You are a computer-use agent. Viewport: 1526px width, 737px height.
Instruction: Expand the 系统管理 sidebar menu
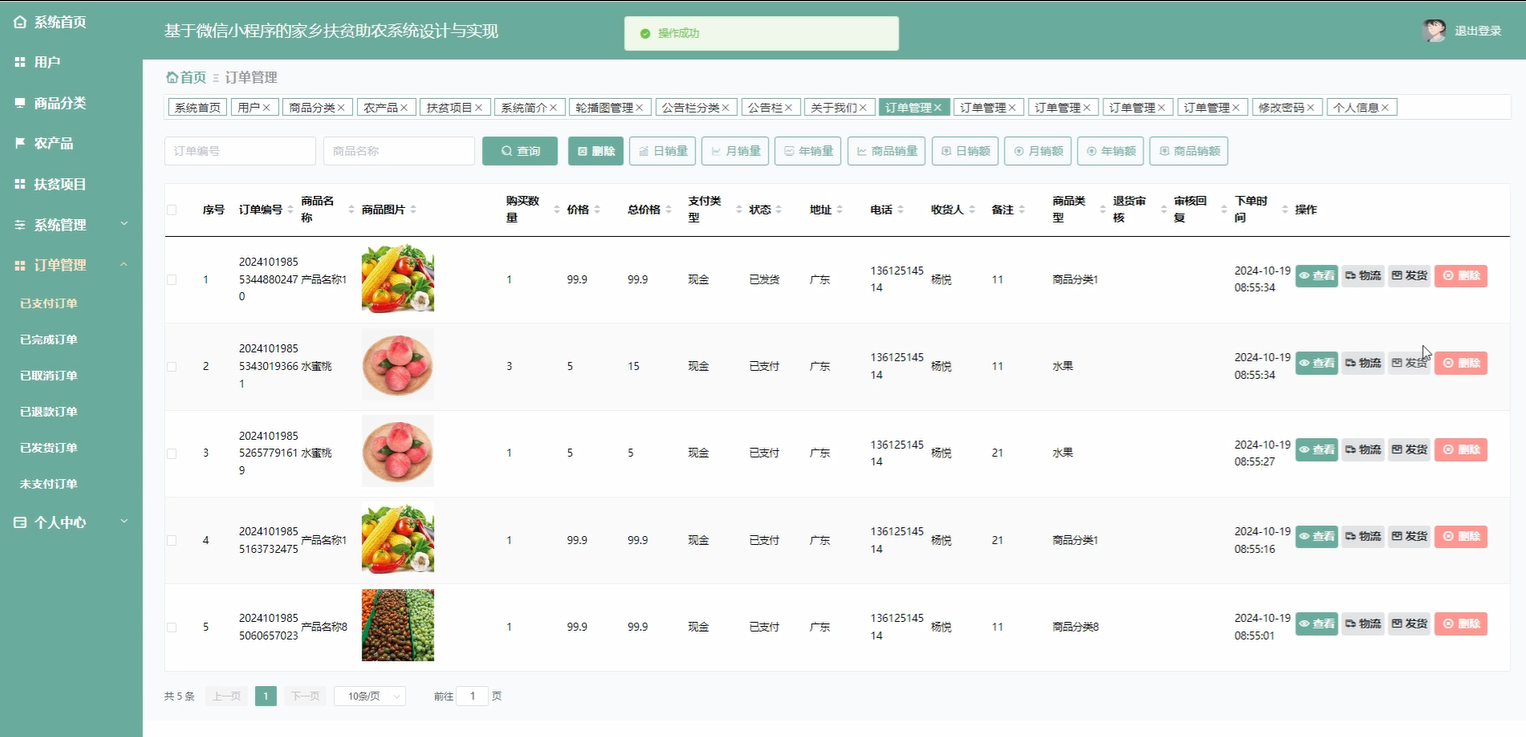(x=71, y=225)
